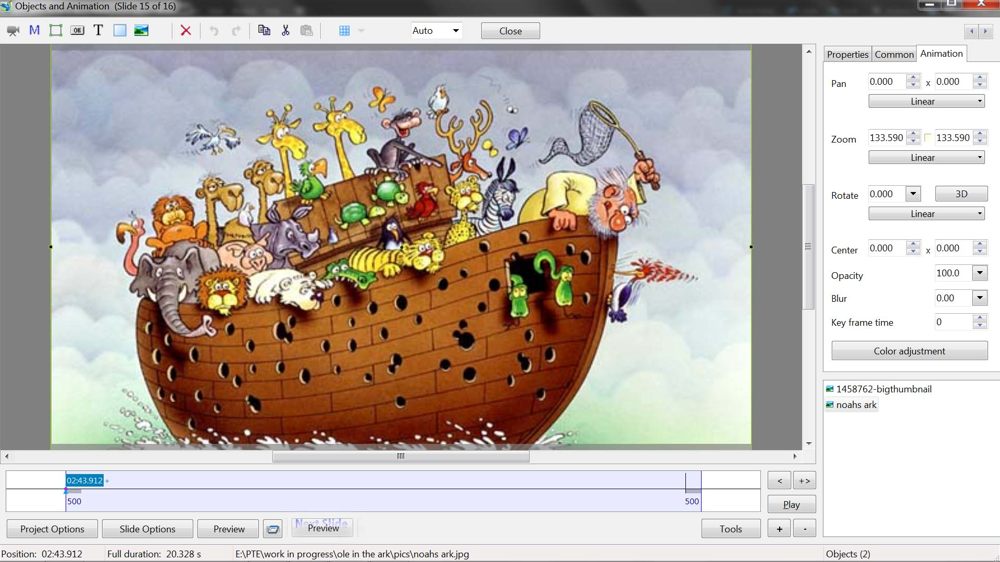Add a button (OK) object
Screen dimensions: 1000x562
[77, 31]
